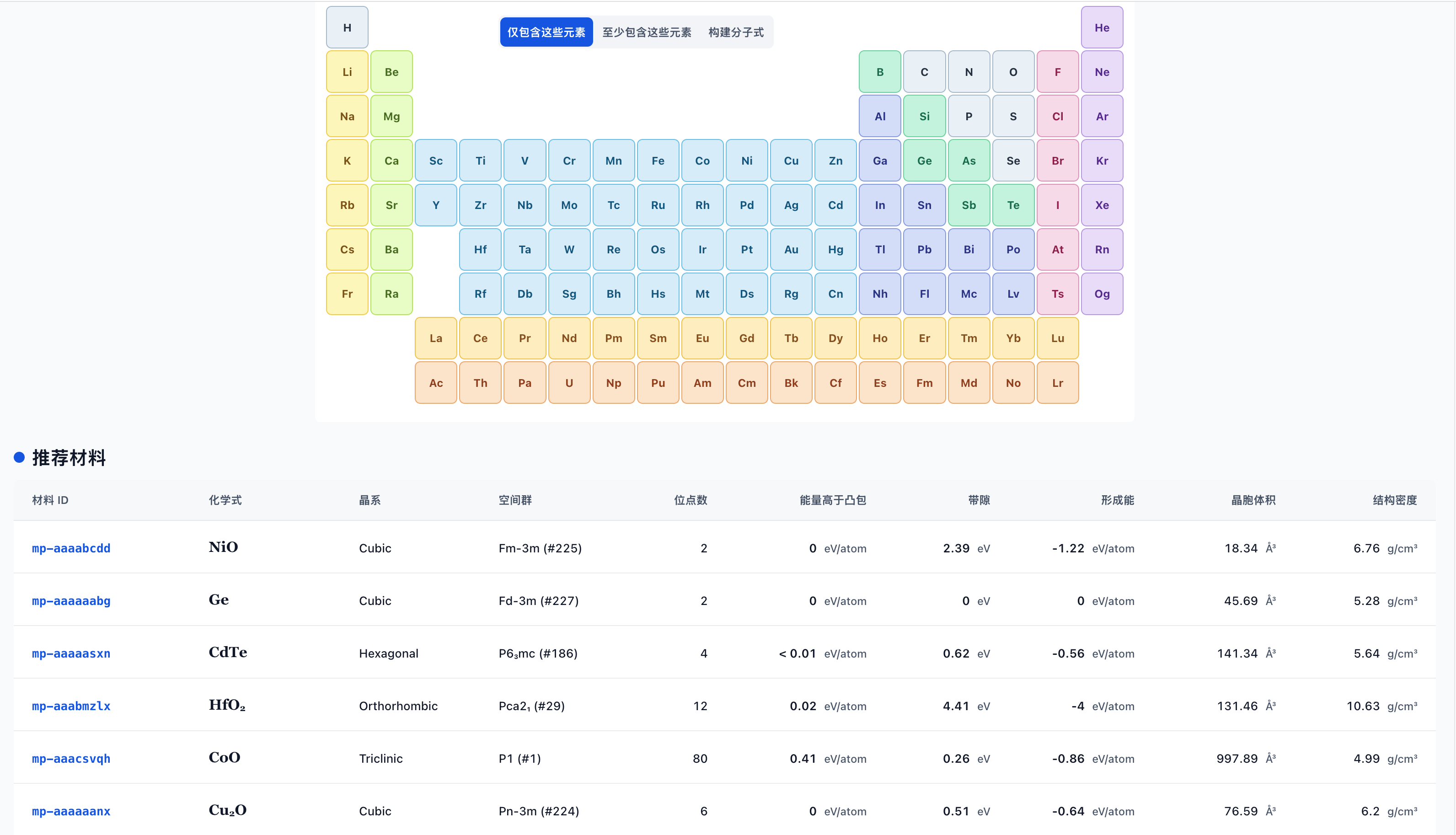1456x835 pixels.
Task: Click the Cadmium (Cd) element tile
Action: 835,205
